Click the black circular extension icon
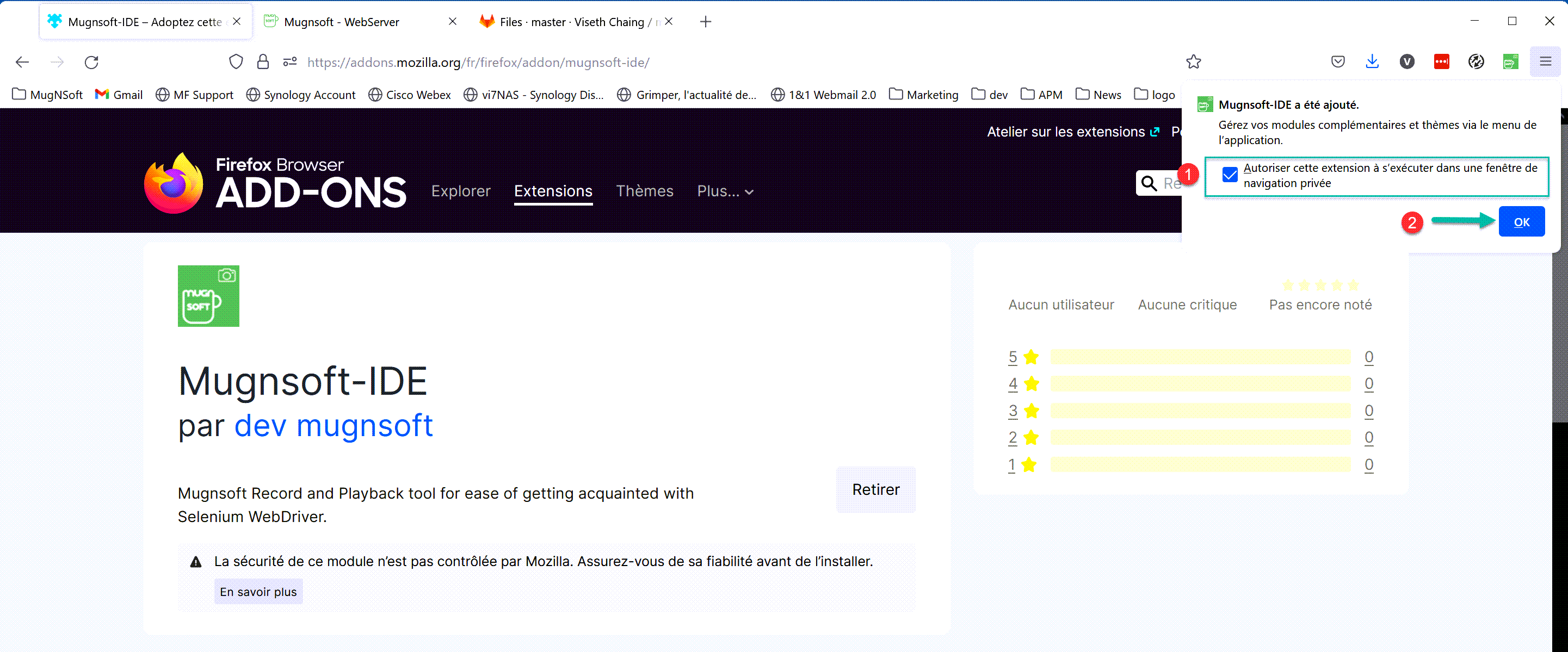 click(1476, 62)
